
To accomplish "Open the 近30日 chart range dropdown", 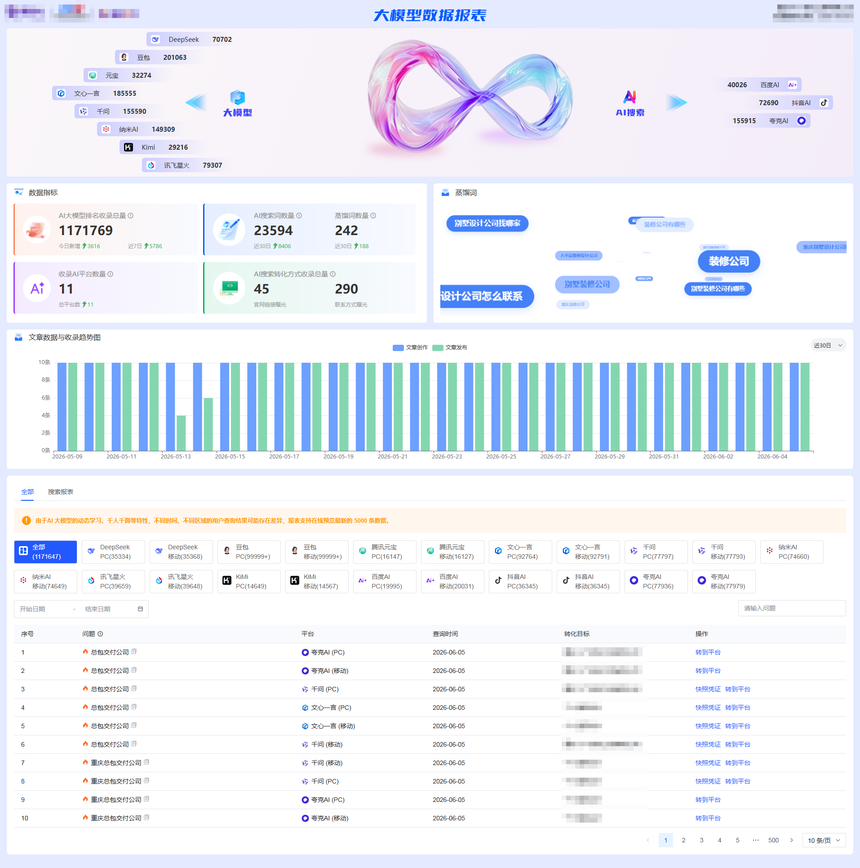I will coord(828,345).
